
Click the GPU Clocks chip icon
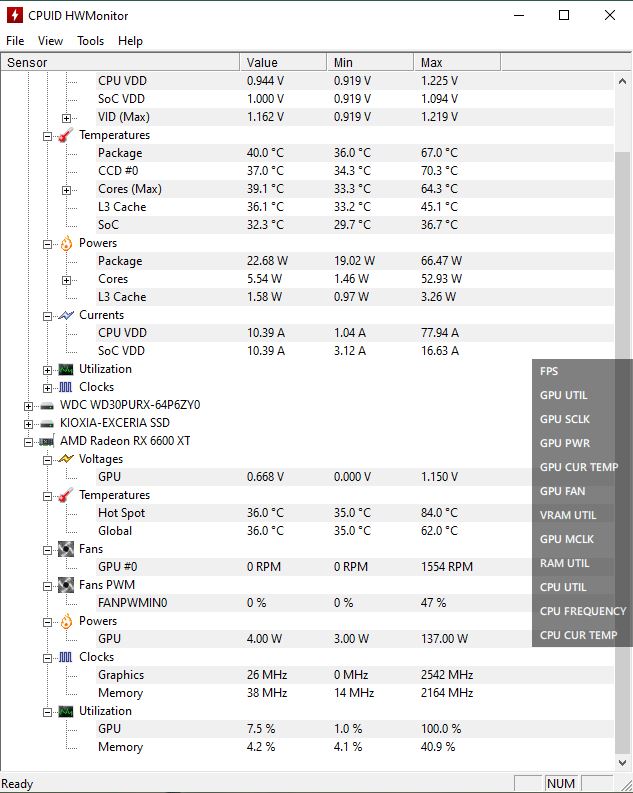pyautogui.click(x=65, y=657)
